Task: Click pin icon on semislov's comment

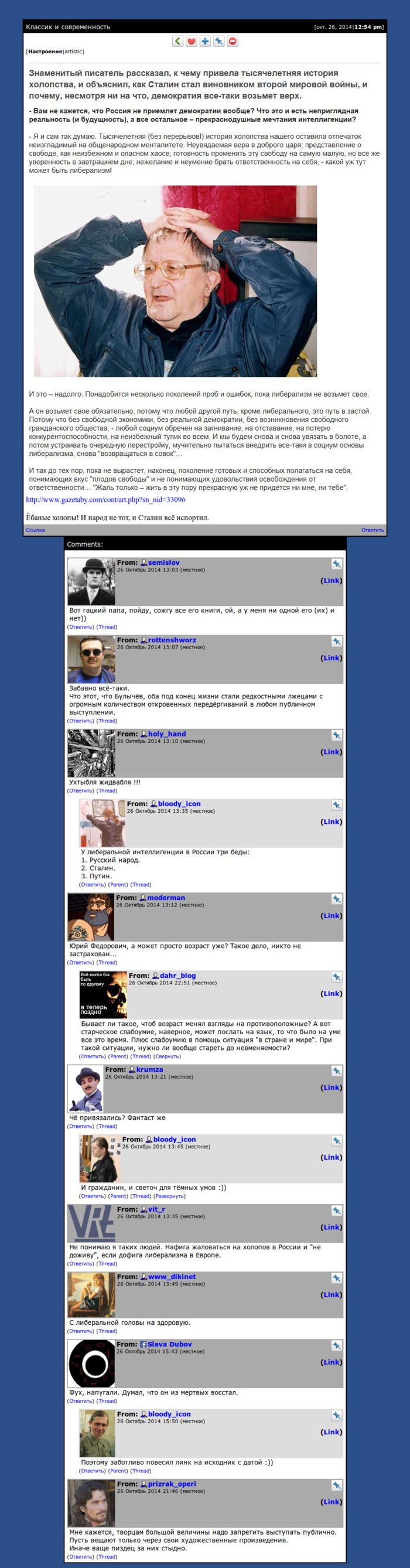Action: (336, 564)
